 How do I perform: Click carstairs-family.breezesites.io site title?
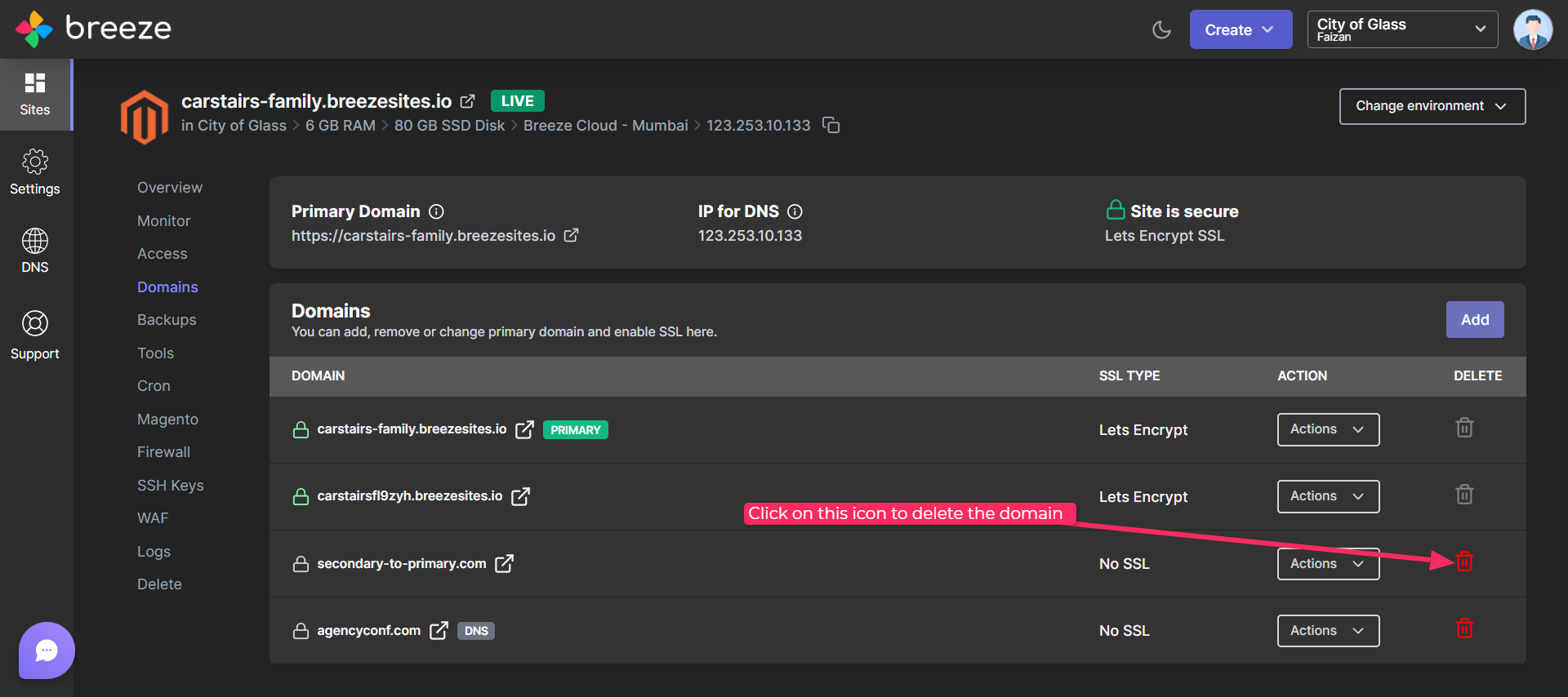[316, 101]
